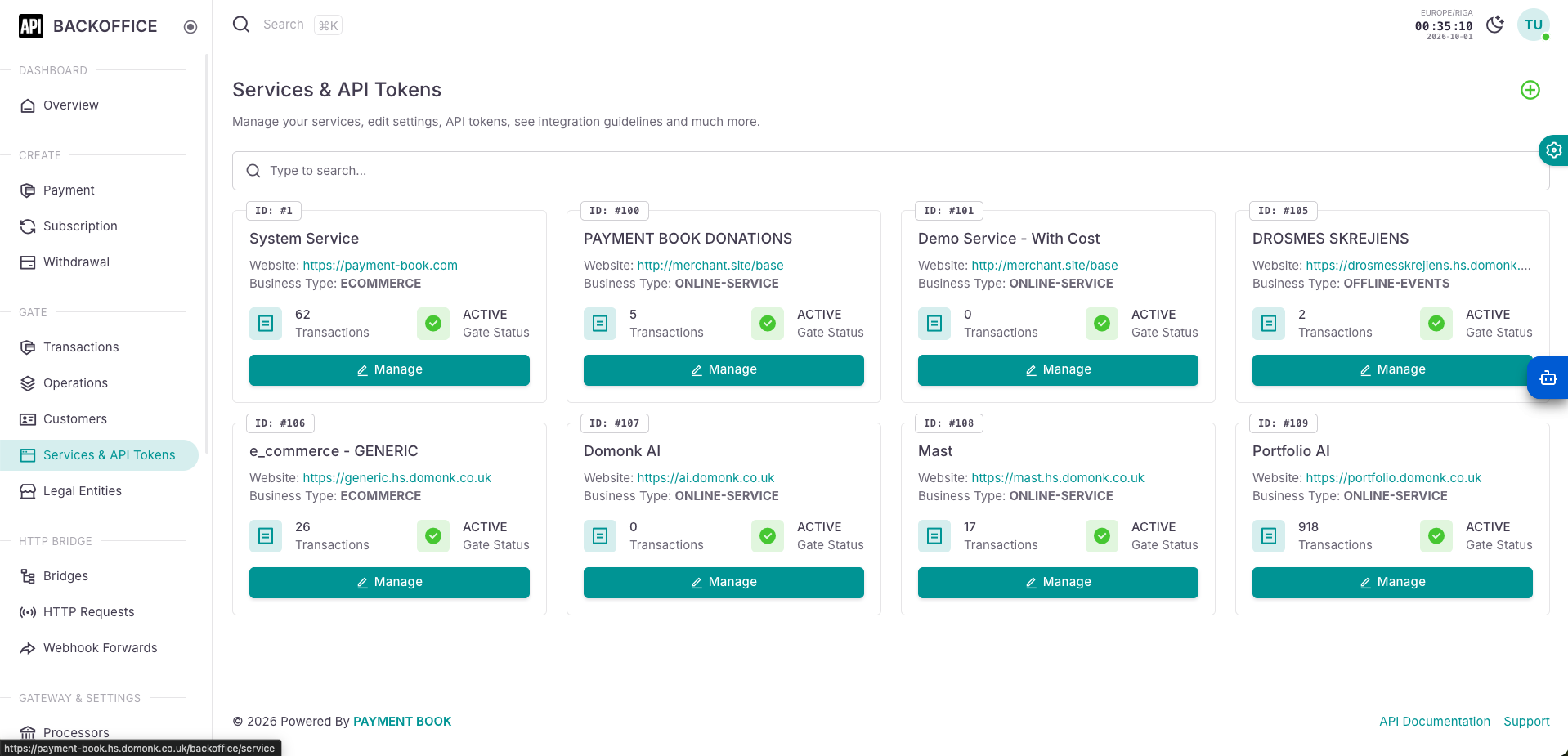1568x756 pixels.
Task: Visit https://portfolio.domonk.co.uk link
Action: click(x=1394, y=478)
